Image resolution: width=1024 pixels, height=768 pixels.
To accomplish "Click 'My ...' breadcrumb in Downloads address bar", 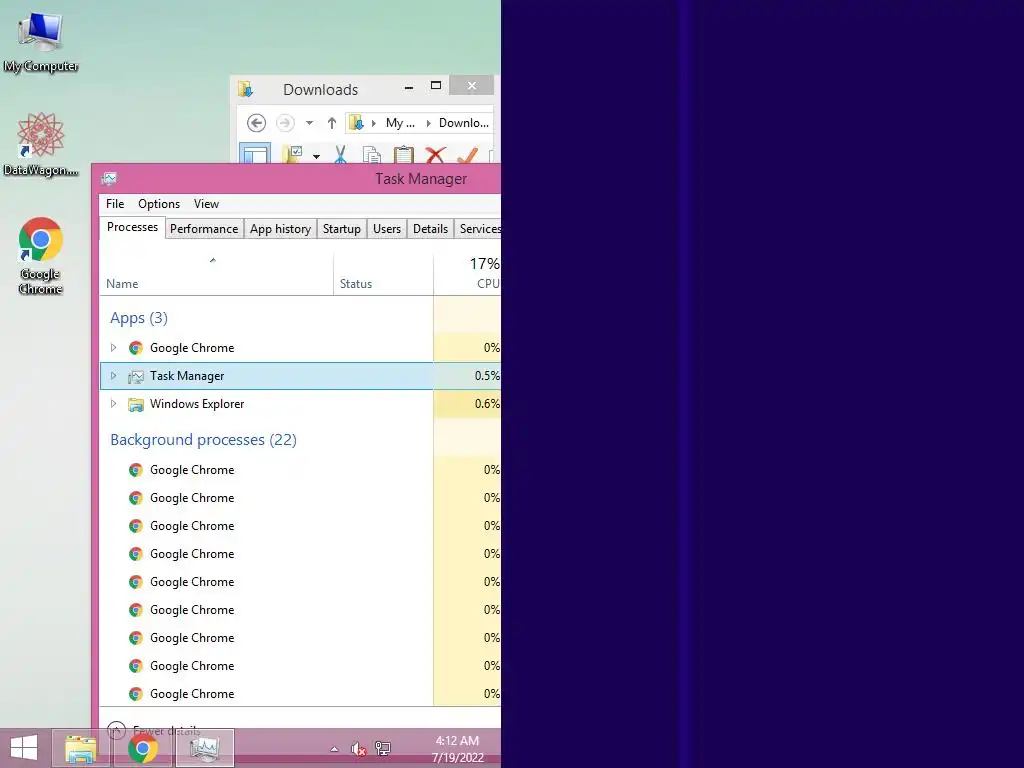I will [x=400, y=123].
